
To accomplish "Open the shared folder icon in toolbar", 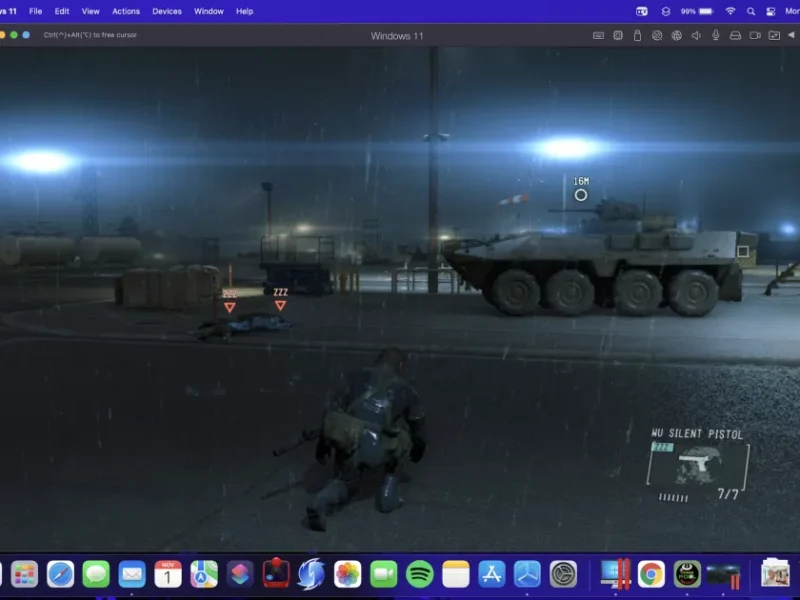I will point(774,35).
